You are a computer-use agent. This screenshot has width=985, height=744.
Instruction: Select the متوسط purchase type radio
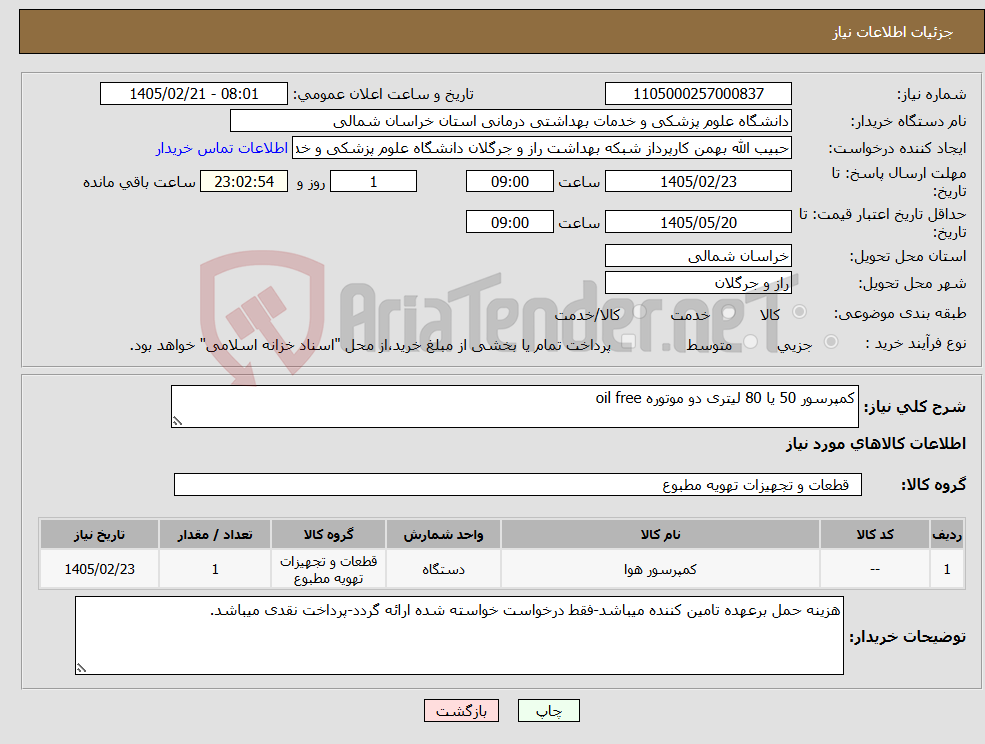click(x=750, y=342)
